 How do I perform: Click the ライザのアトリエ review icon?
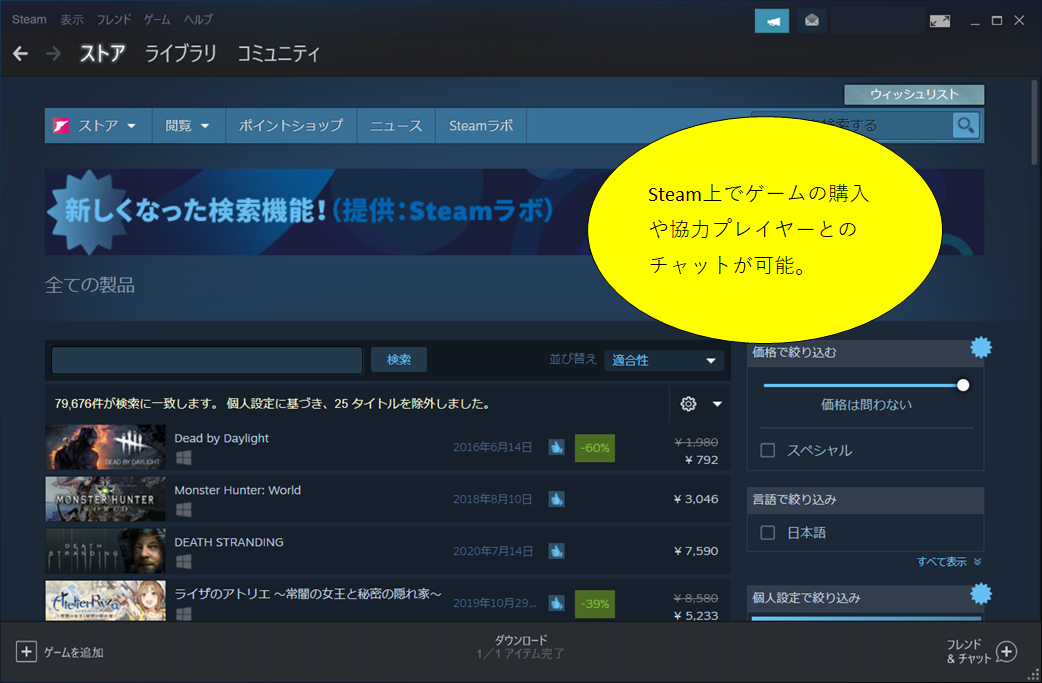[556, 603]
